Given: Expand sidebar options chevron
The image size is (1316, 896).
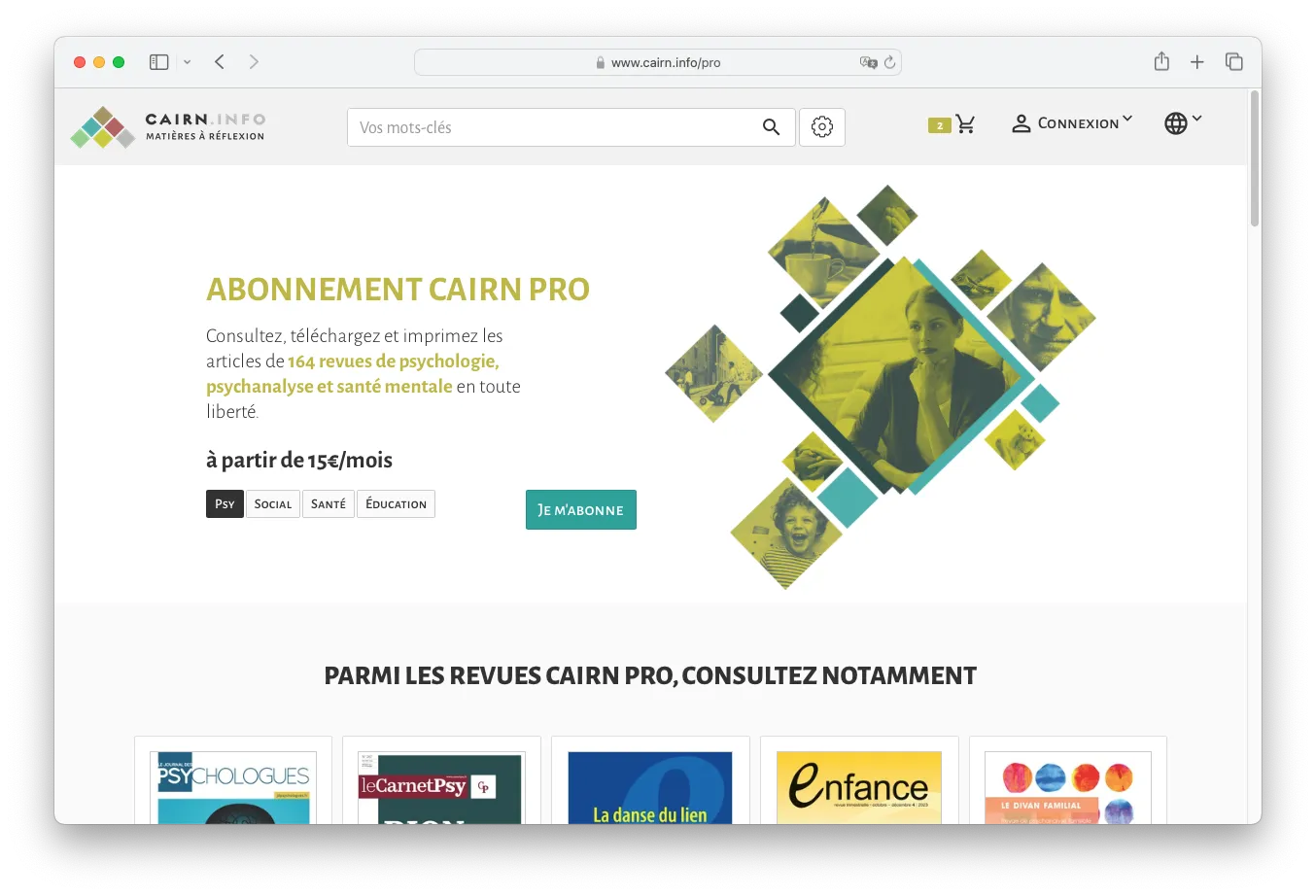Looking at the screenshot, I should click(x=188, y=62).
